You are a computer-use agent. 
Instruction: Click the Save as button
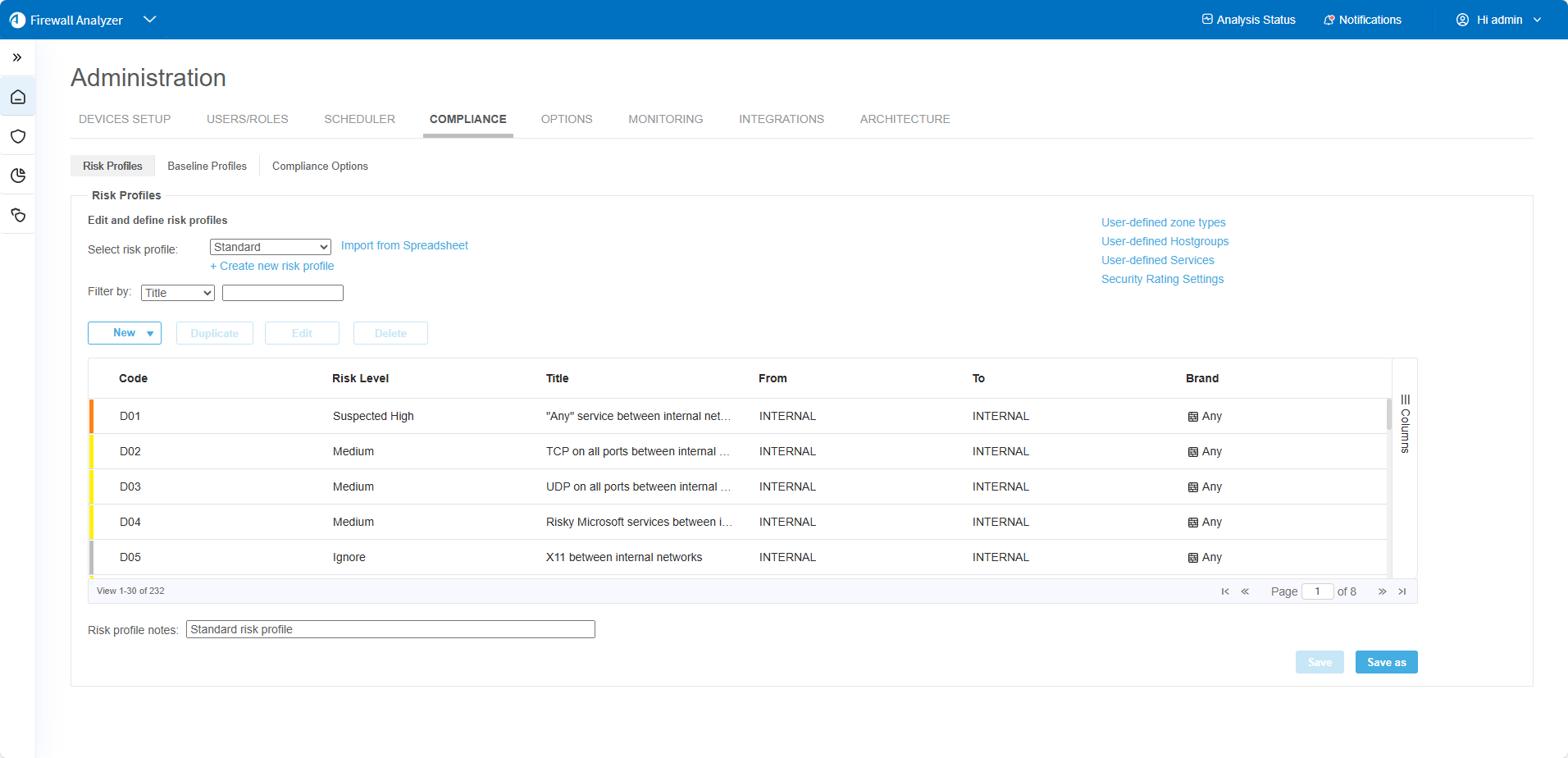(x=1386, y=662)
